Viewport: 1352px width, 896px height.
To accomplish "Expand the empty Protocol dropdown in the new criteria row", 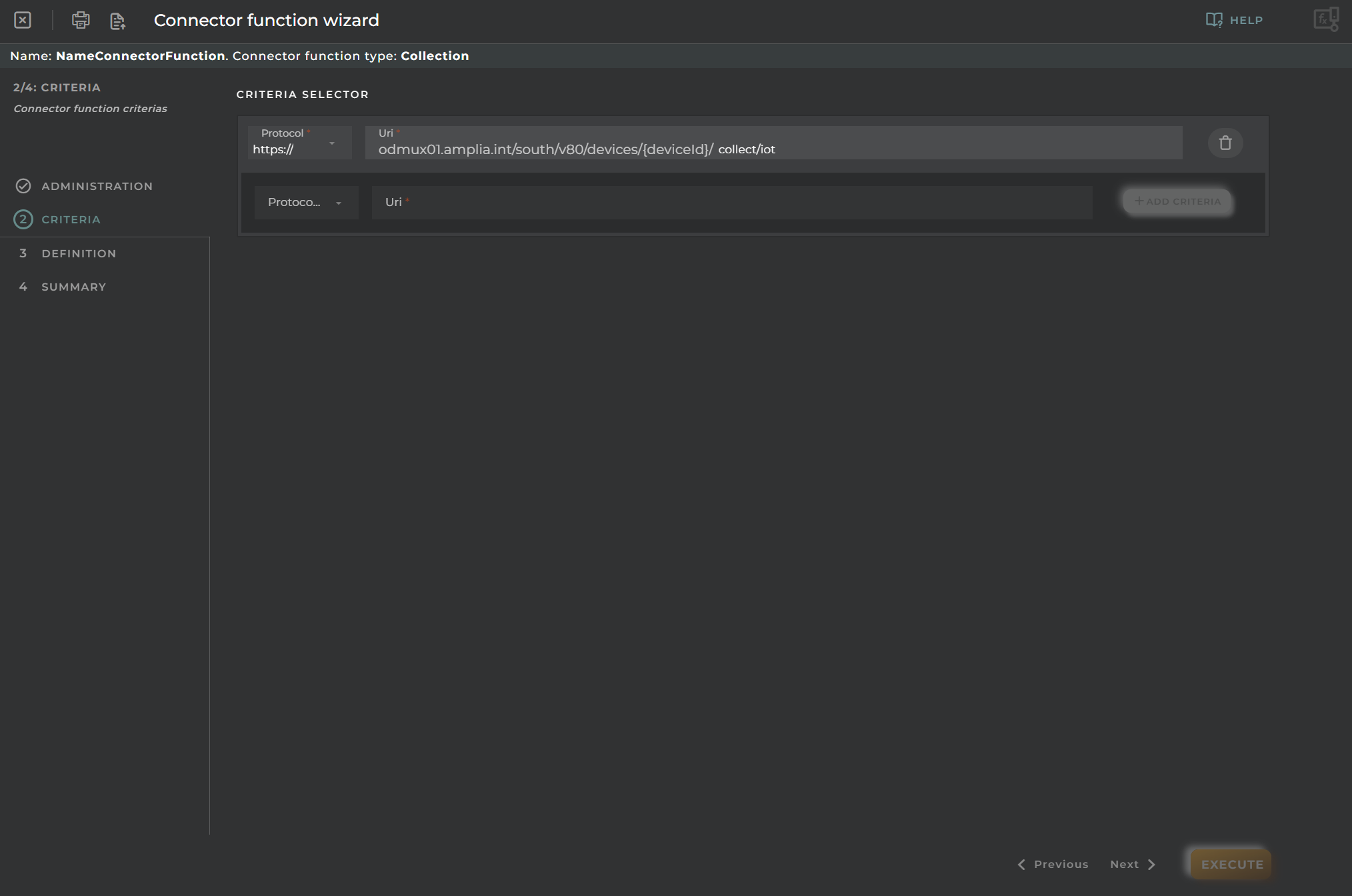I will (x=306, y=202).
